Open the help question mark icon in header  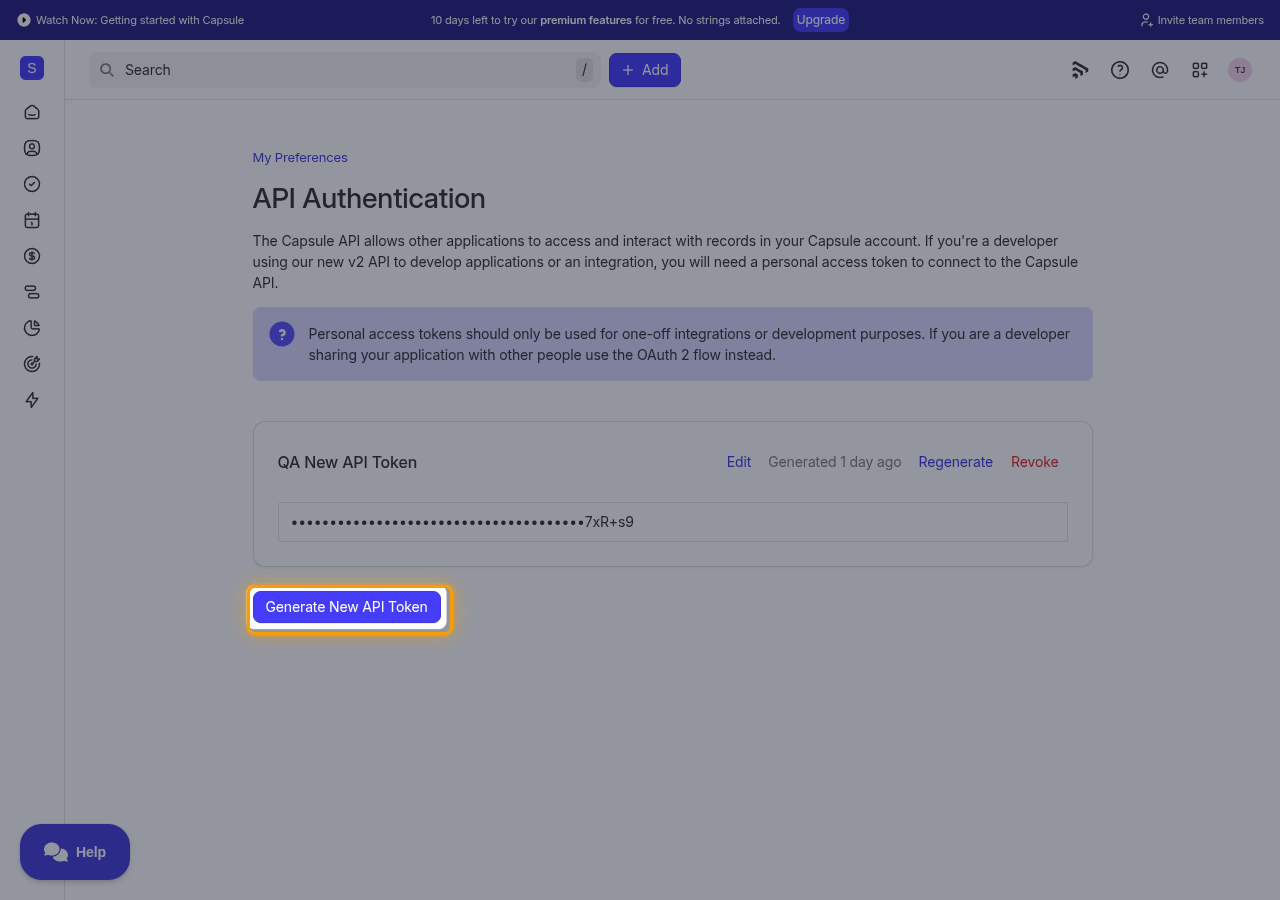[1120, 70]
